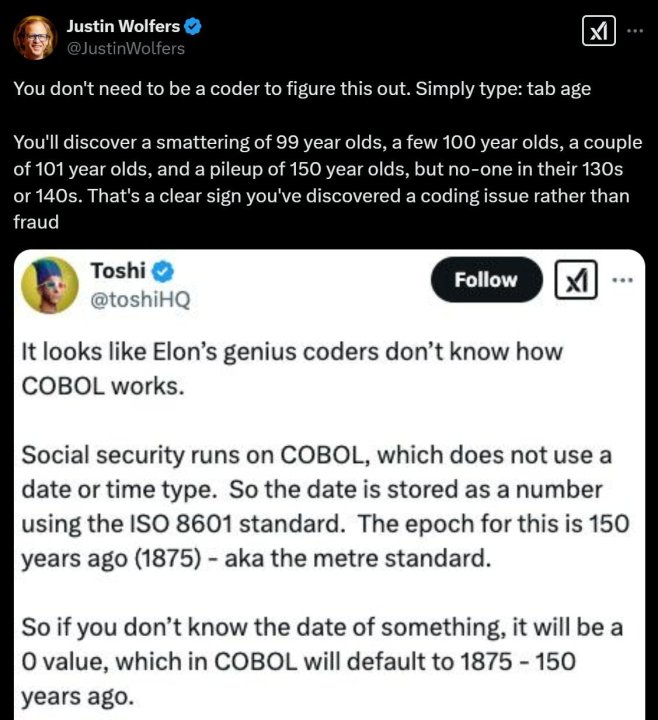658x720 pixels.
Task: Click the @JustinWolfers handle
Action: 126,47
